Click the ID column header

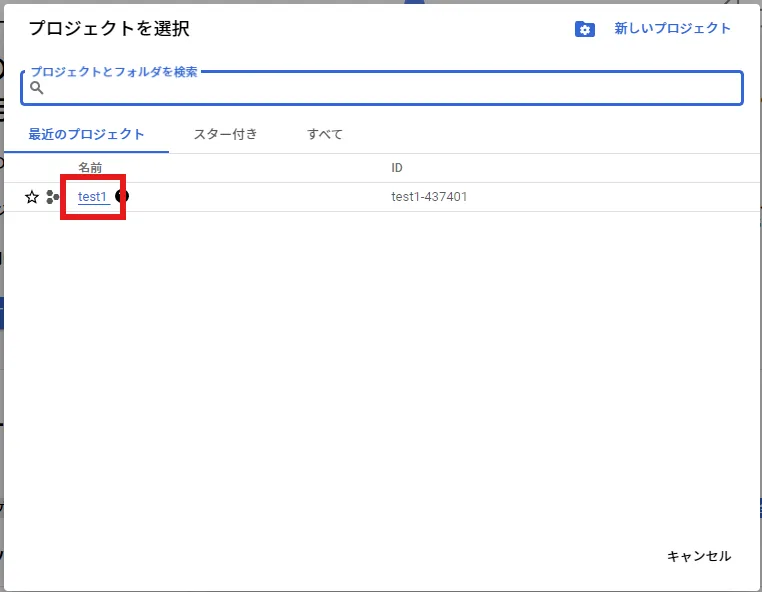point(397,168)
